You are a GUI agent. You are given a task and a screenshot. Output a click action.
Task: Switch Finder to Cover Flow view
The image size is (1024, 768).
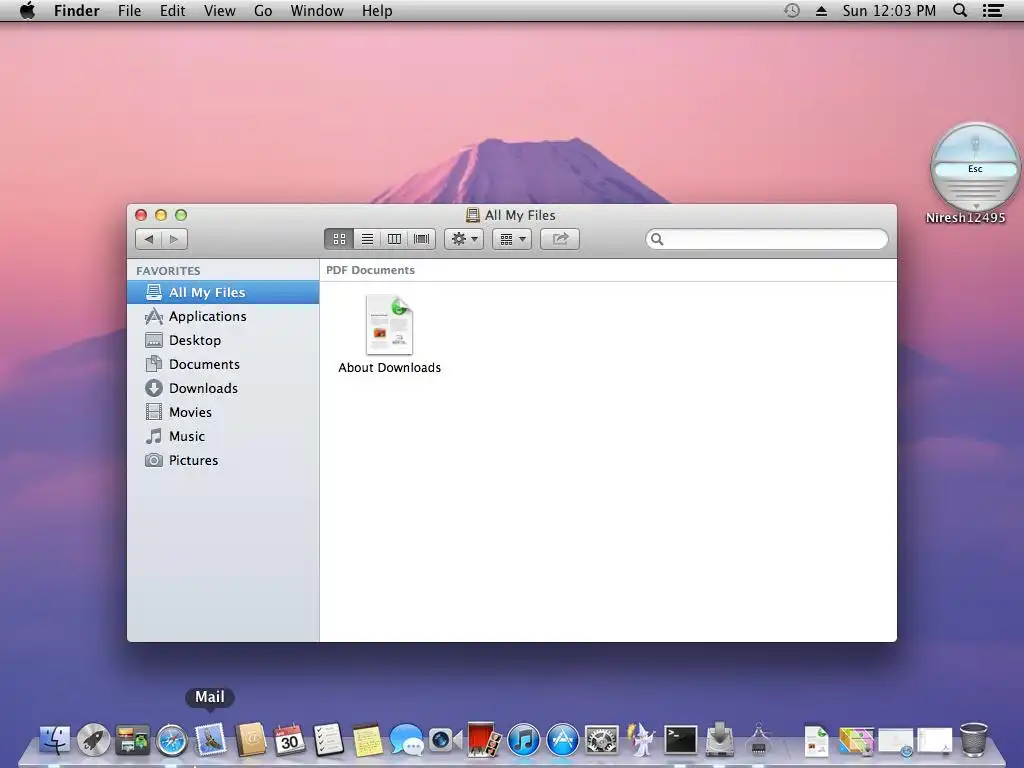pos(422,239)
